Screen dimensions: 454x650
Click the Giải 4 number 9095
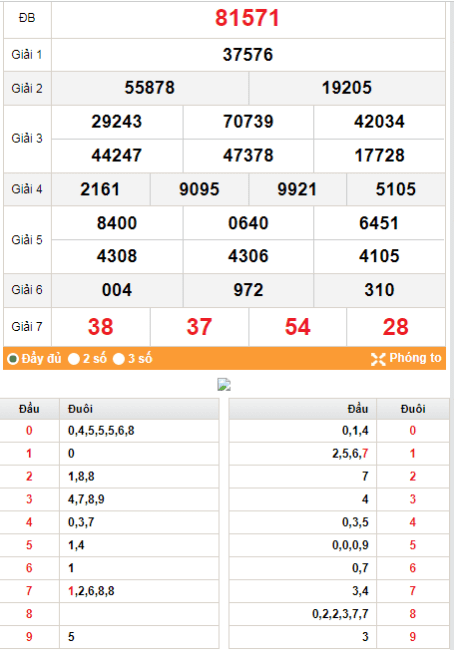199,189
